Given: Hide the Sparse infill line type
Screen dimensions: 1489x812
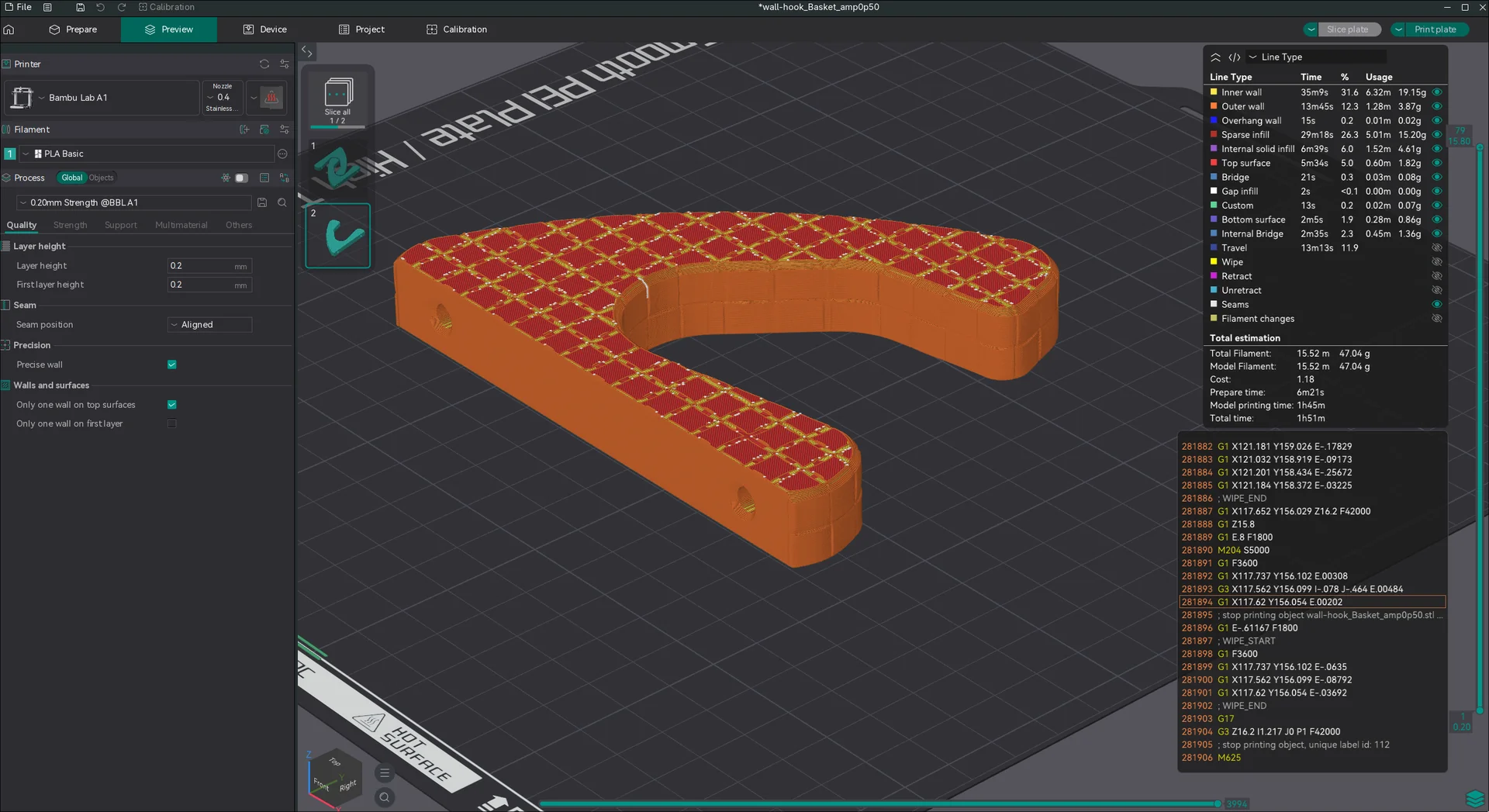Looking at the screenshot, I should coord(1436,135).
